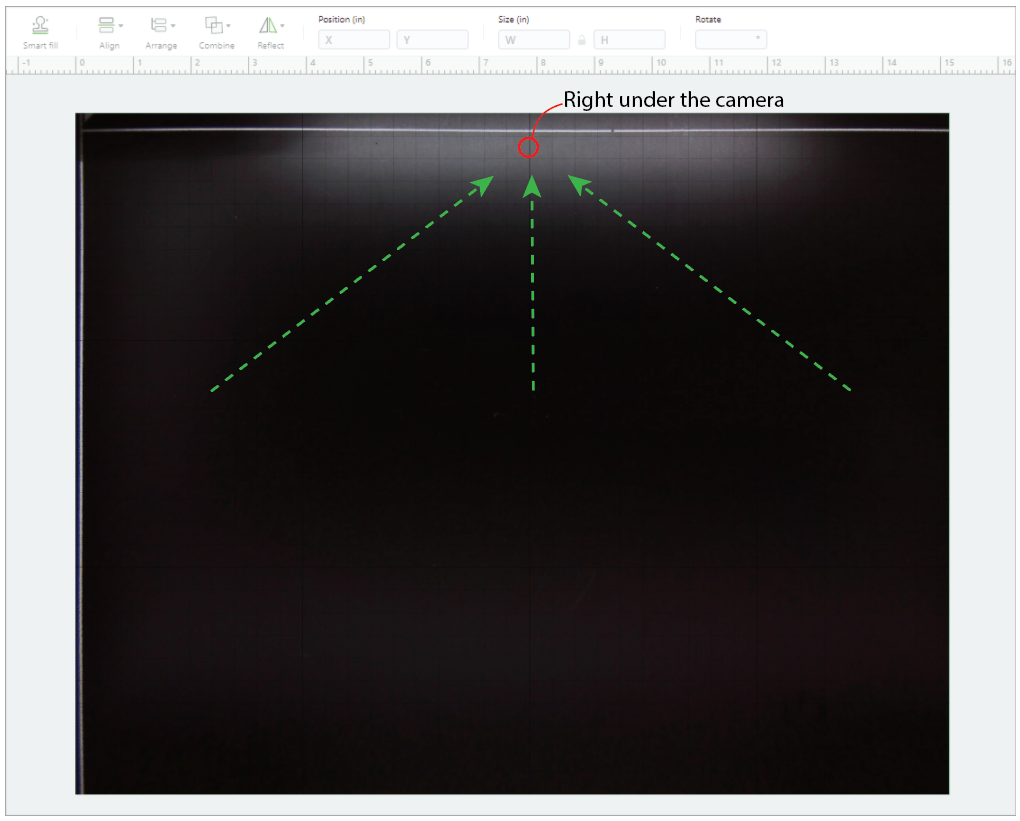Focus the Y position field
This screenshot has height=821, width=1020.
pos(432,40)
